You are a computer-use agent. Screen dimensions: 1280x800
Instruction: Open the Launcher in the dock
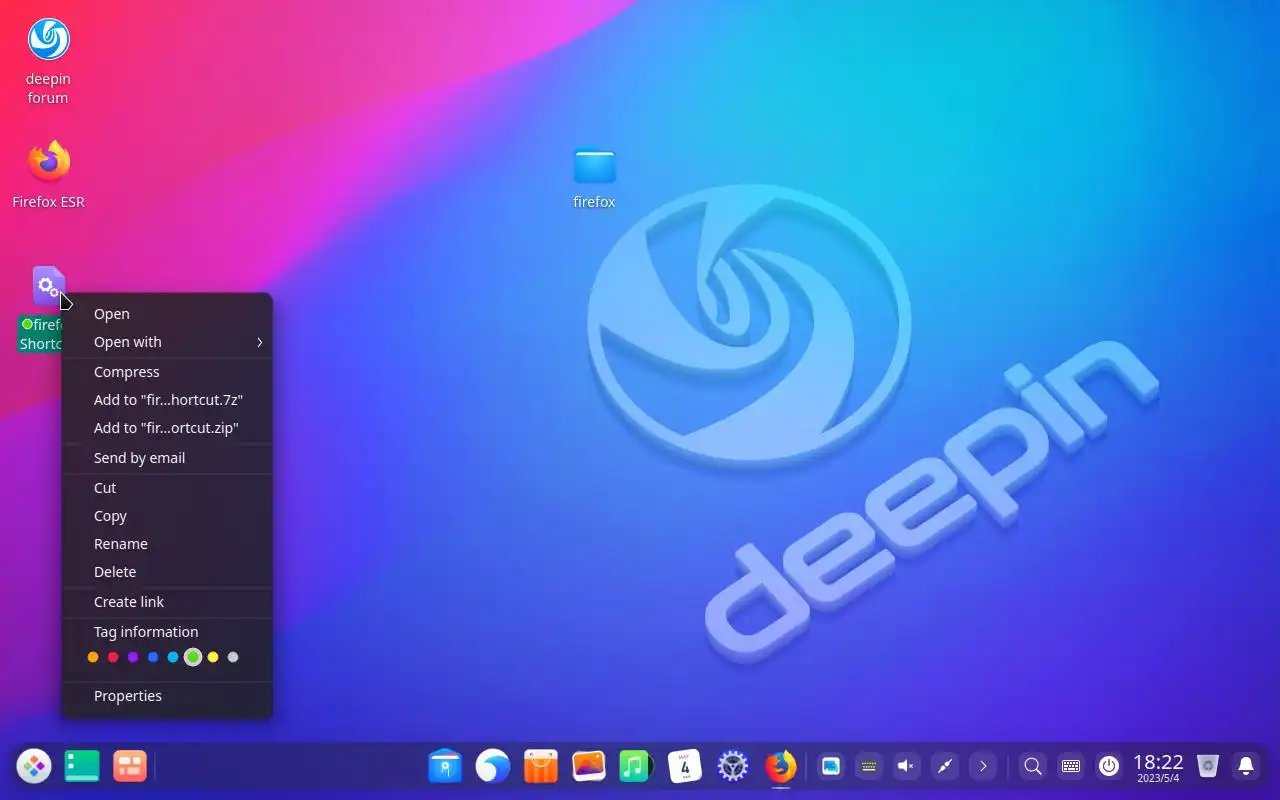click(x=34, y=767)
